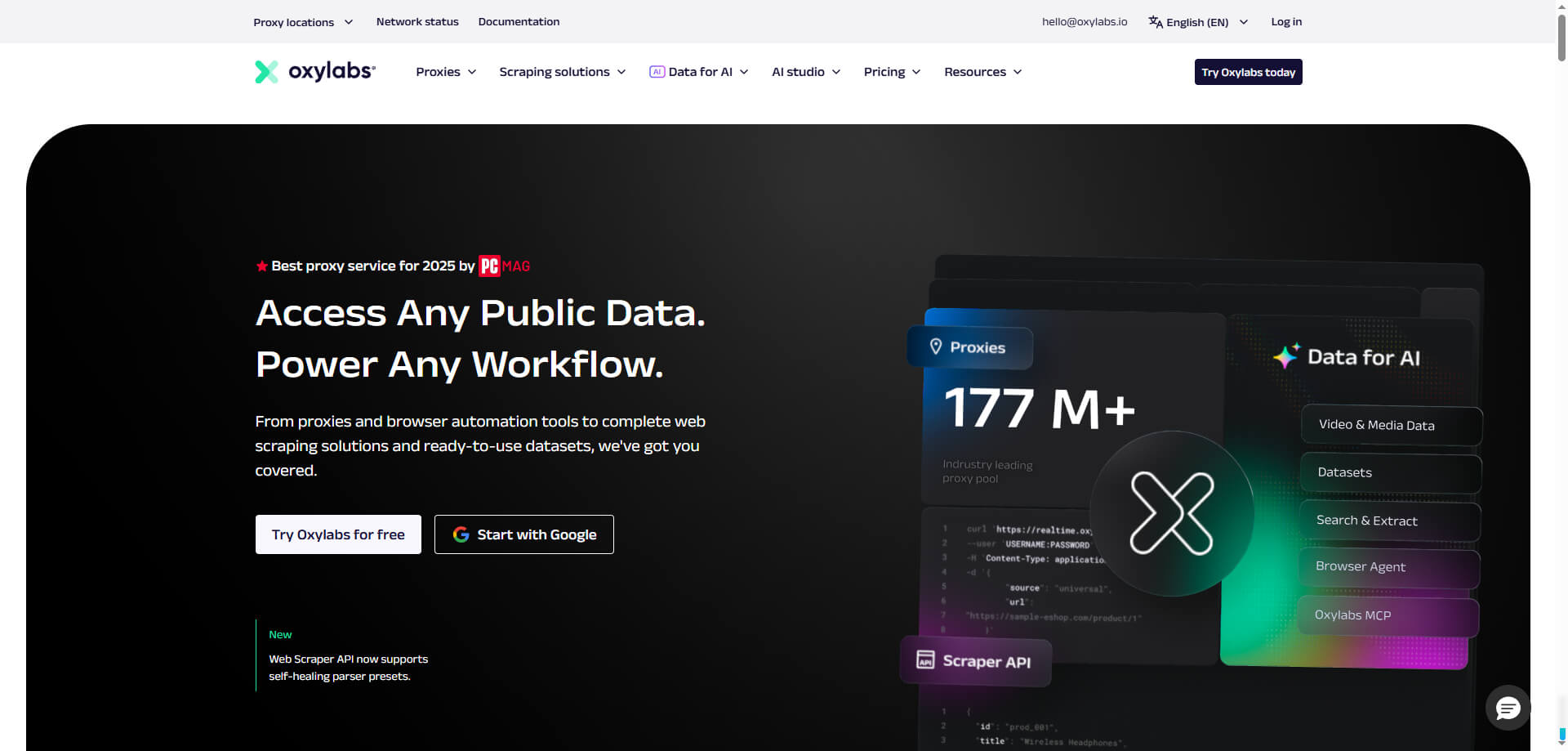The image size is (1568, 751).
Task: Click the Oxylabs logo
Action: (x=314, y=72)
